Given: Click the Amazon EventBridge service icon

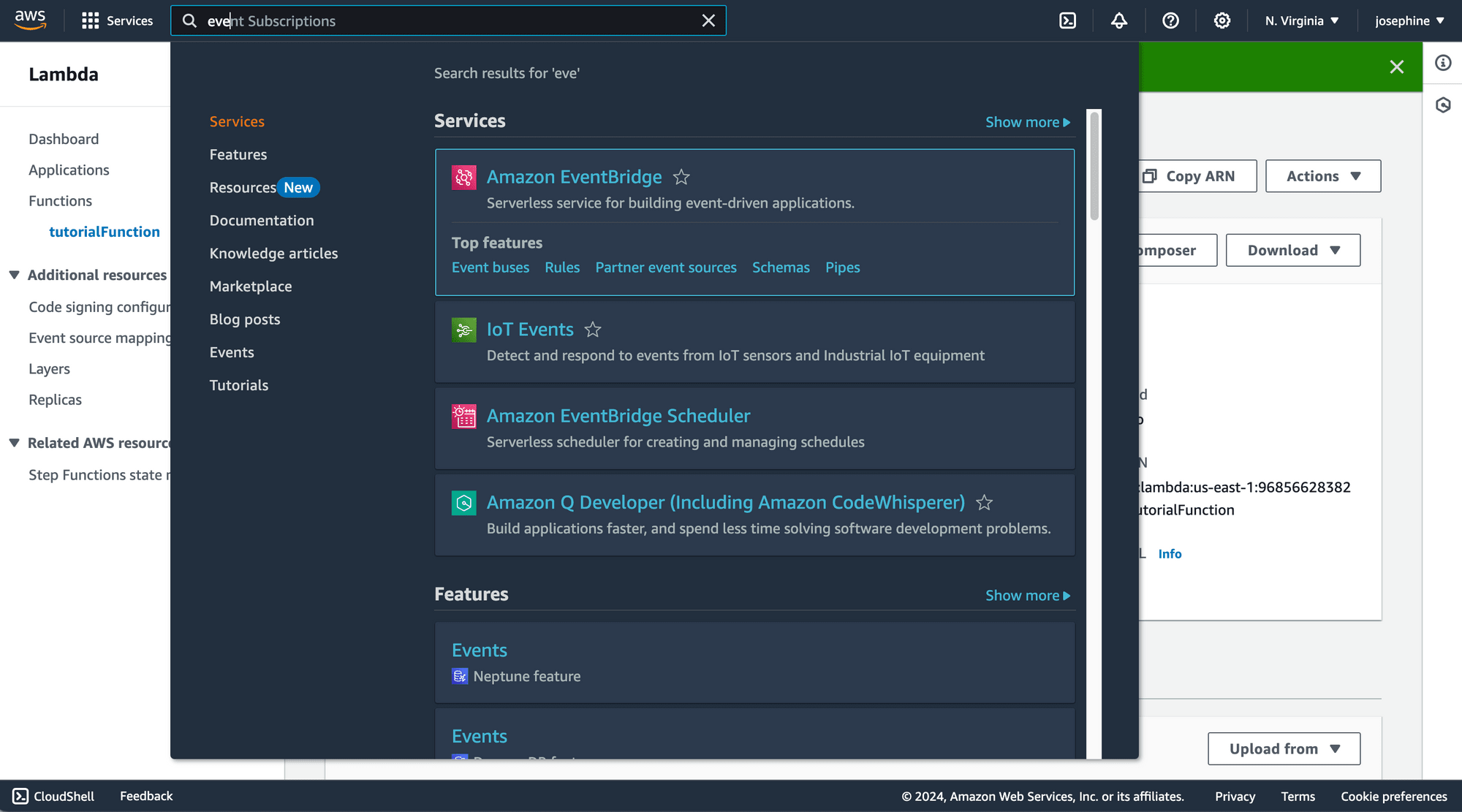Looking at the screenshot, I should click(463, 177).
